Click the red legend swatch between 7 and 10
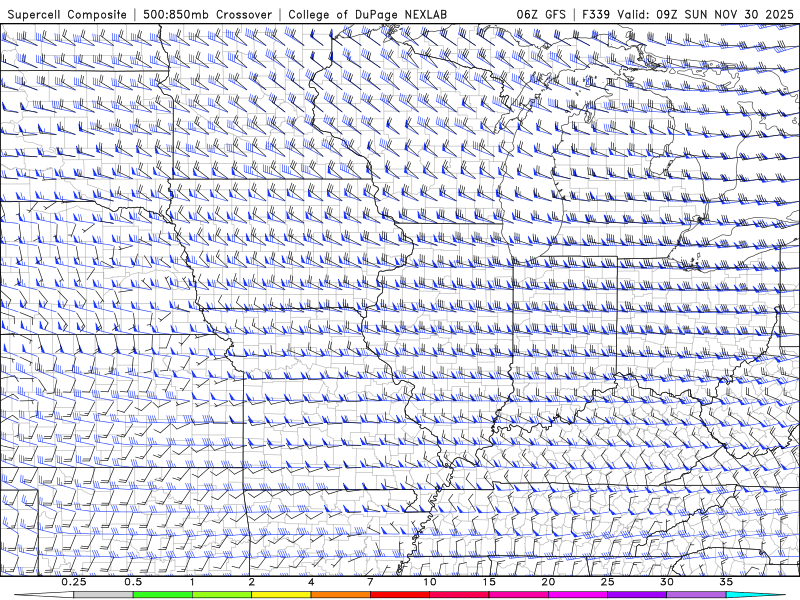Image resolution: width=800 pixels, height=600 pixels. [x=399, y=595]
